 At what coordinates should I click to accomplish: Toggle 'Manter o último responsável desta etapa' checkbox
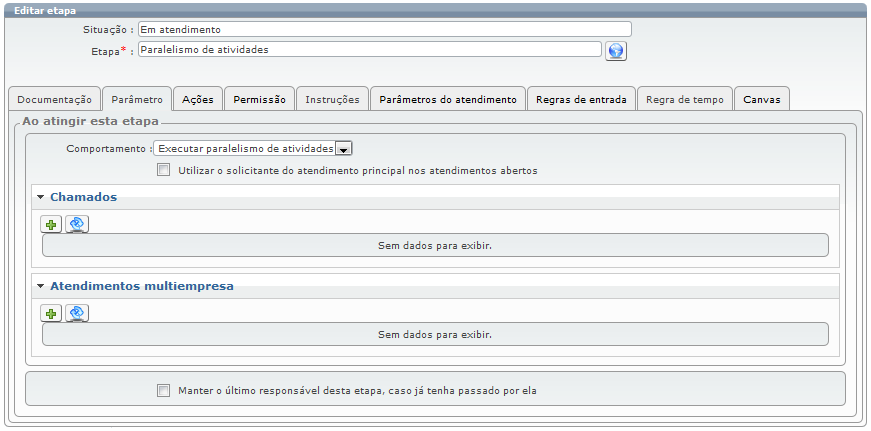pos(164,391)
